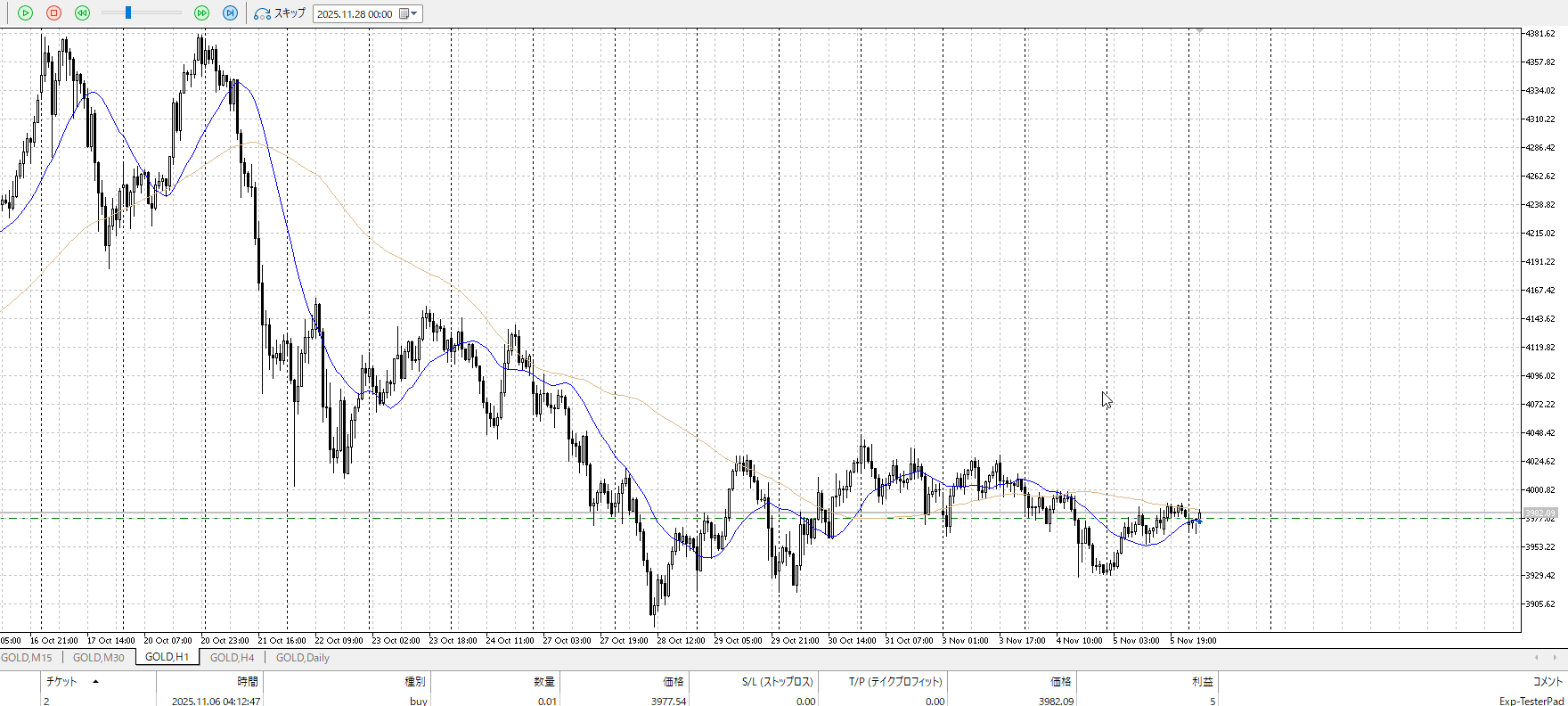Screen dimensions: 1568x706
Task: Click the スキップ skip button
Action: pyautogui.click(x=280, y=13)
